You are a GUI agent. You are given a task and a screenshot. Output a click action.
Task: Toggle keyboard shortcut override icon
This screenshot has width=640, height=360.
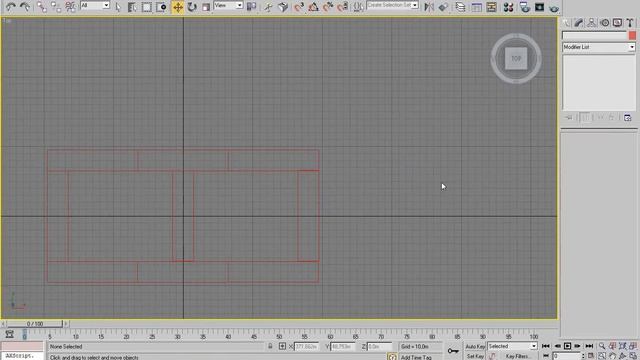click(x=283, y=7)
